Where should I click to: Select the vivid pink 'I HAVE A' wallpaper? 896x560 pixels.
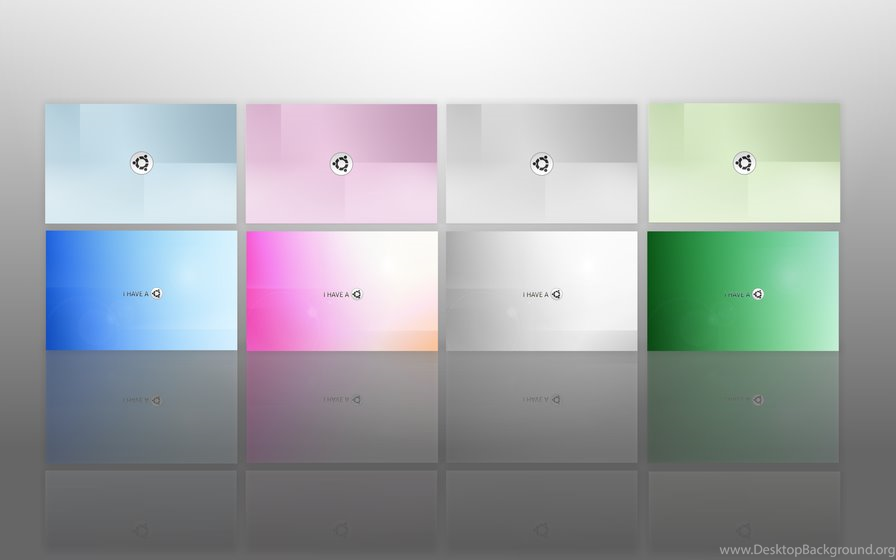[x=342, y=291]
